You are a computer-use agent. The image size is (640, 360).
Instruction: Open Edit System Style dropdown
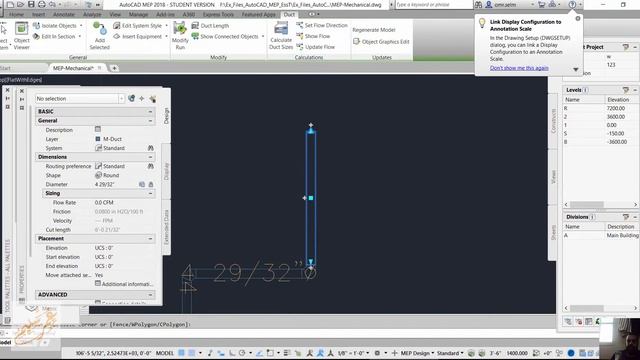[166, 26]
